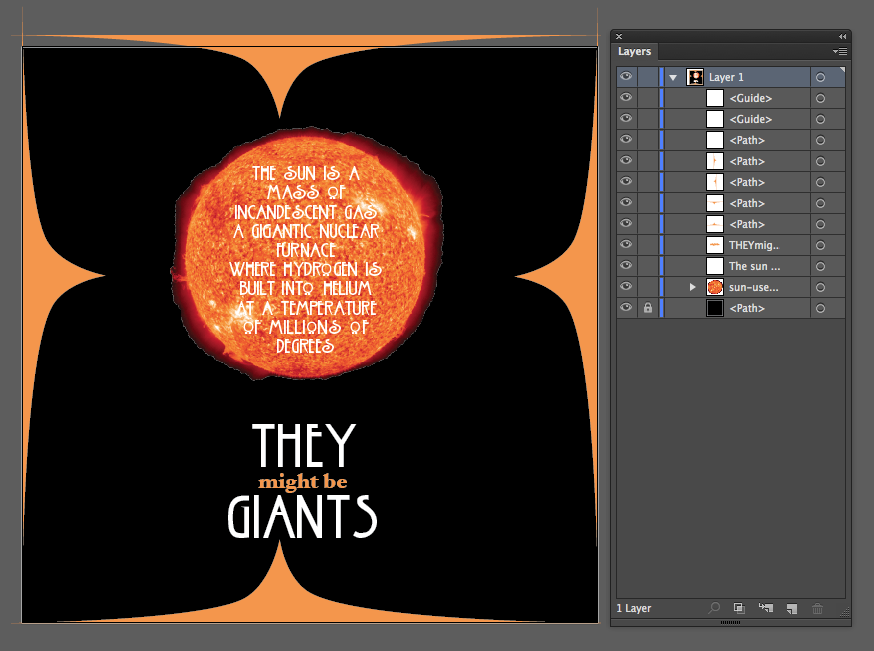
Task: Click the Delete Selection trash icon
Action: pos(817,608)
